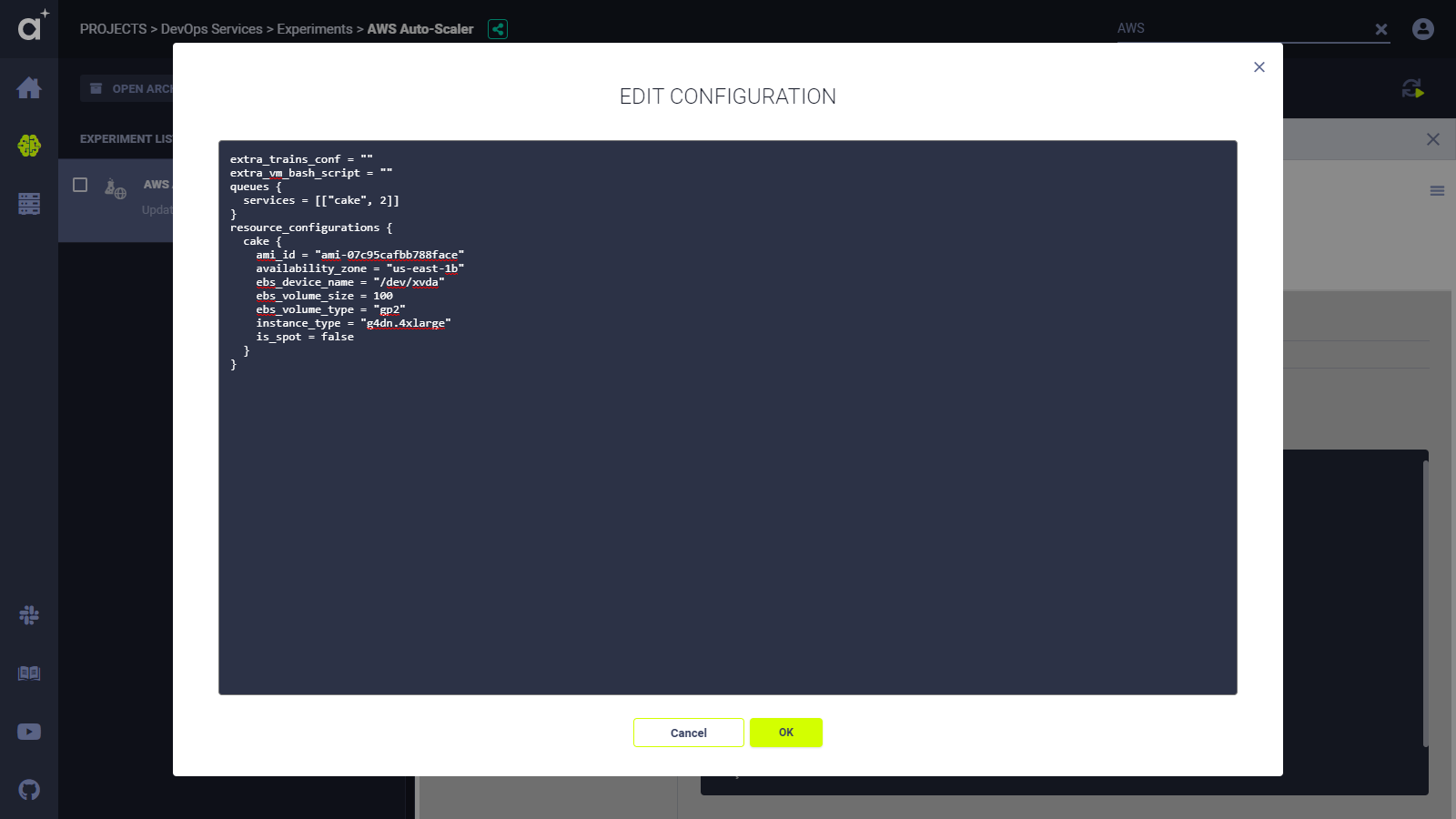The width and height of the screenshot is (1456, 819).
Task: Select the AWS experiment row checkbox
Action: point(80,185)
